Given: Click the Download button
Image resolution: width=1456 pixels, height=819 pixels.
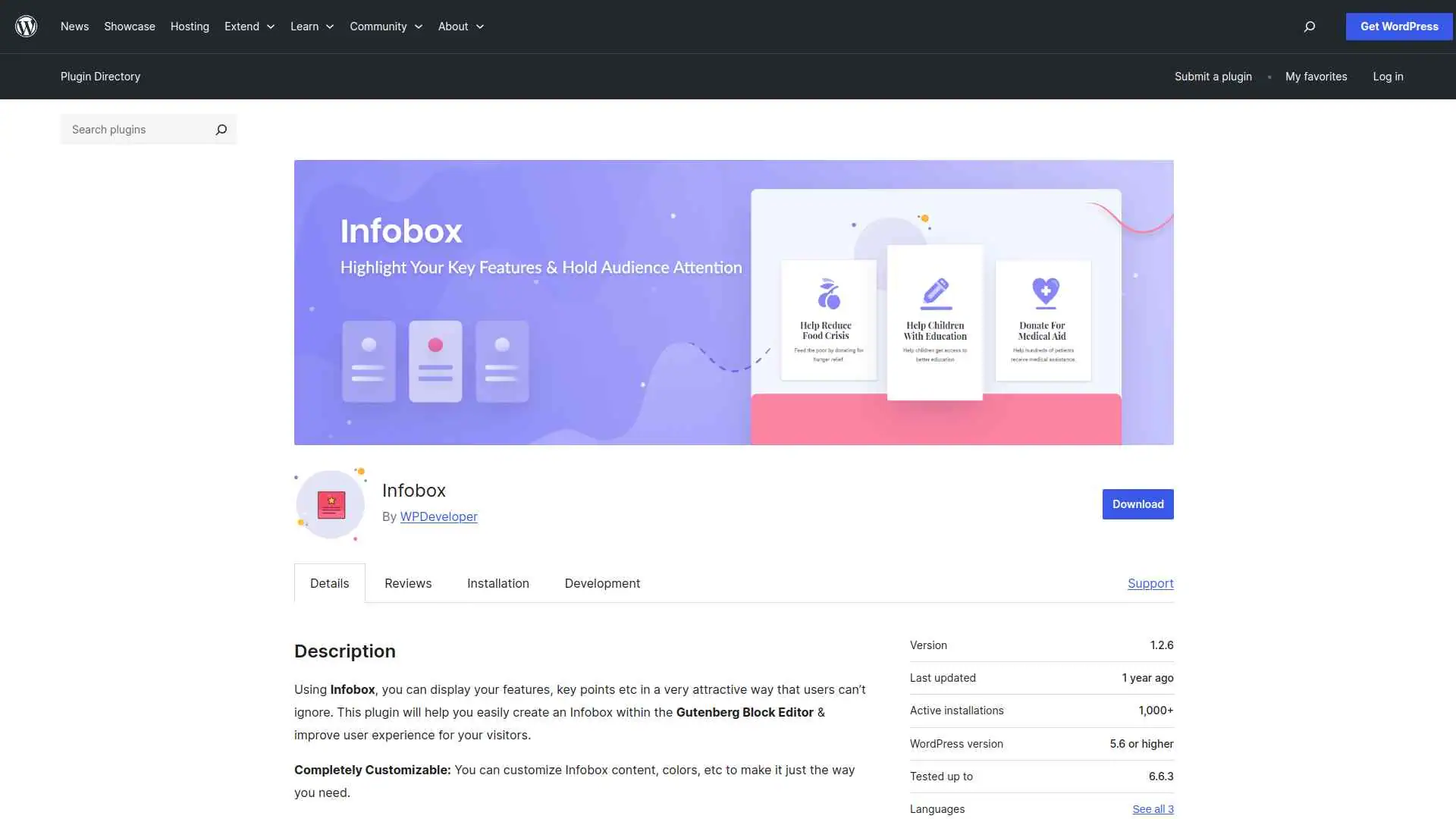Looking at the screenshot, I should click(1137, 504).
